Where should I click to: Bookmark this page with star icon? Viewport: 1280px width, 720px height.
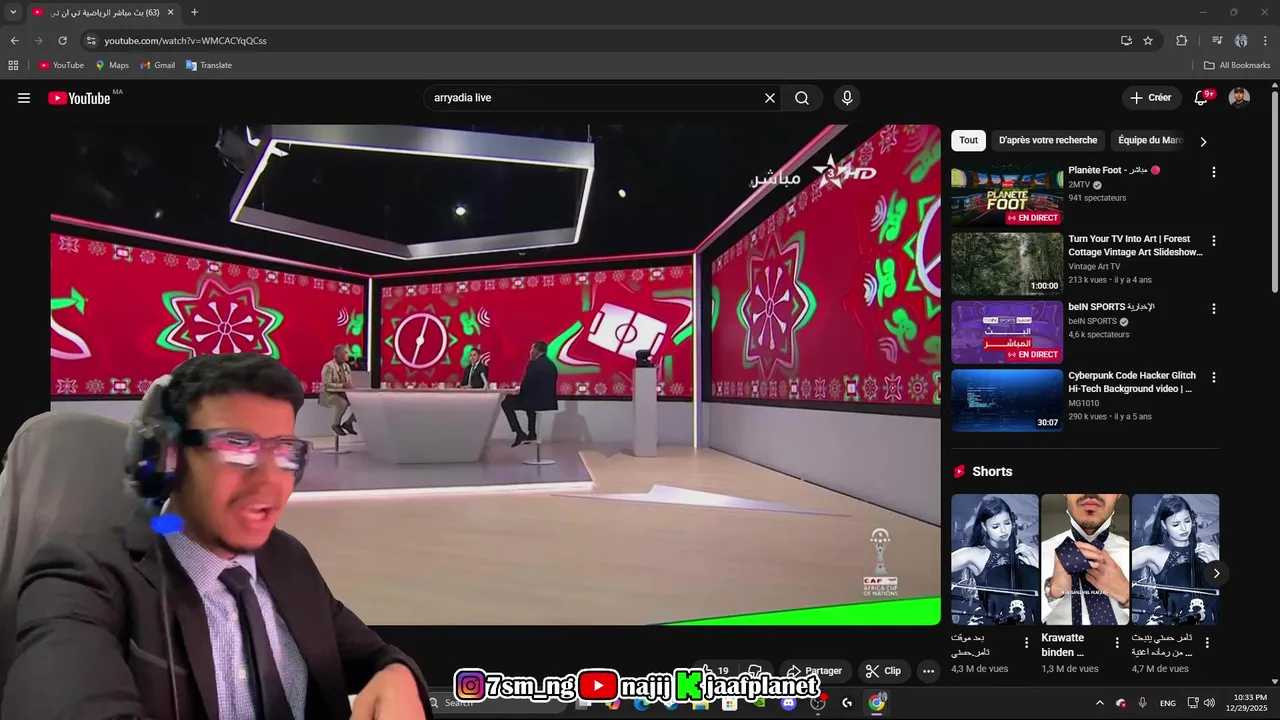tap(1148, 41)
